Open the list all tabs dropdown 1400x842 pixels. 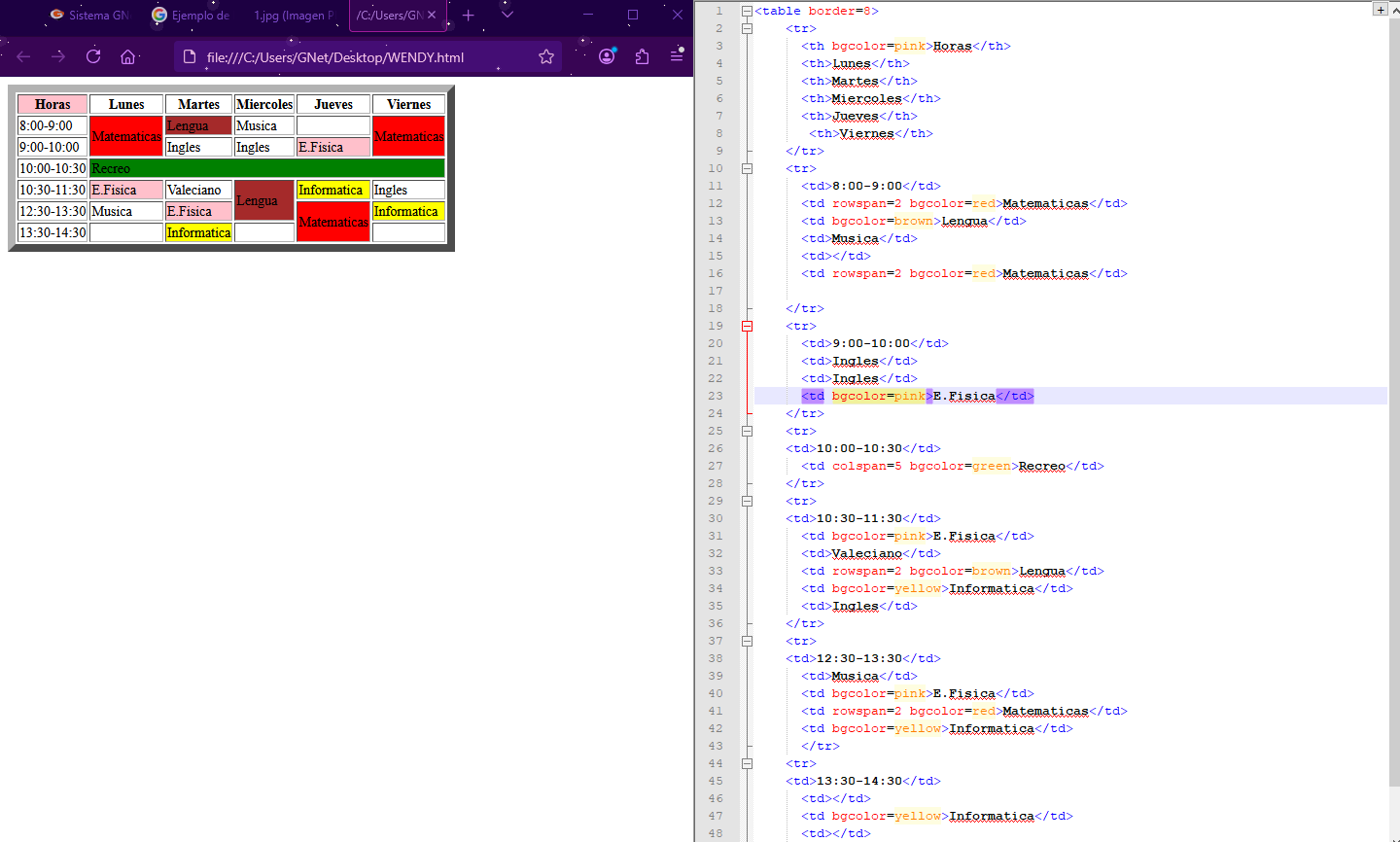pos(507,16)
